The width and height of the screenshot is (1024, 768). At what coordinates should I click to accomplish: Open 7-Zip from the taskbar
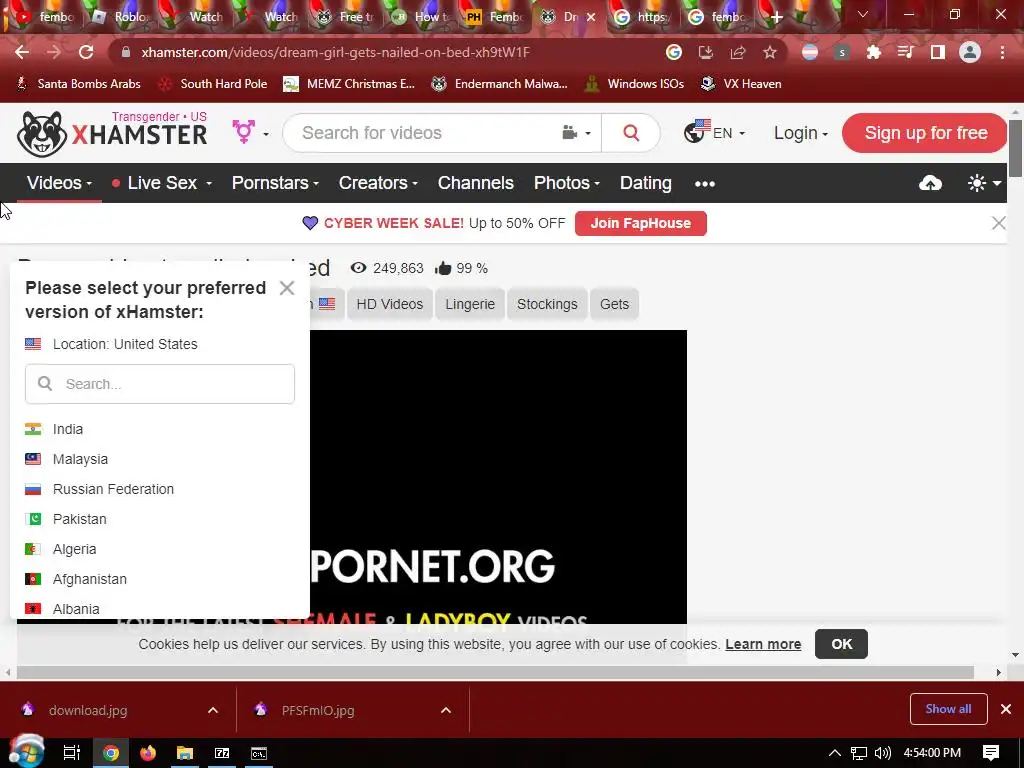click(222, 753)
